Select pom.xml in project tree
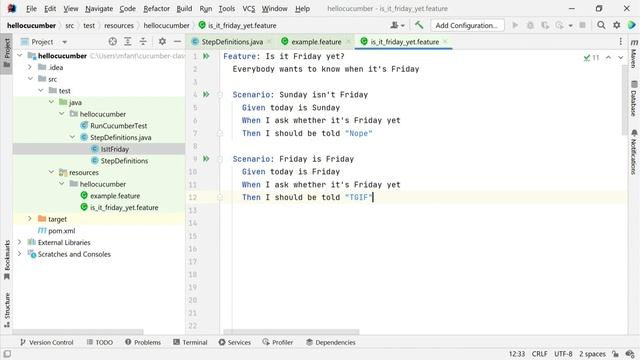 coord(61,231)
